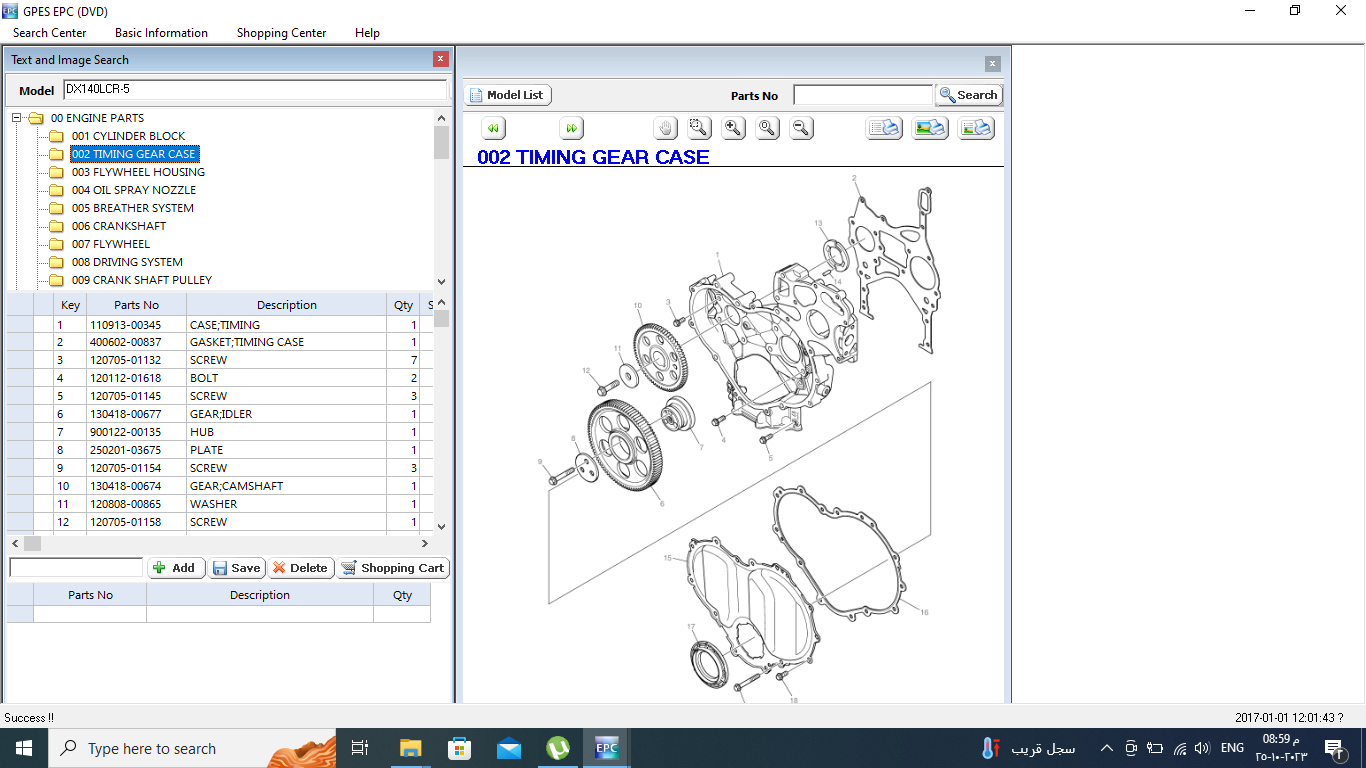This screenshot has height=768, width=1366.
Task: Click the Parts No search field
Action: pyautogui.click(x=863, y=95)
